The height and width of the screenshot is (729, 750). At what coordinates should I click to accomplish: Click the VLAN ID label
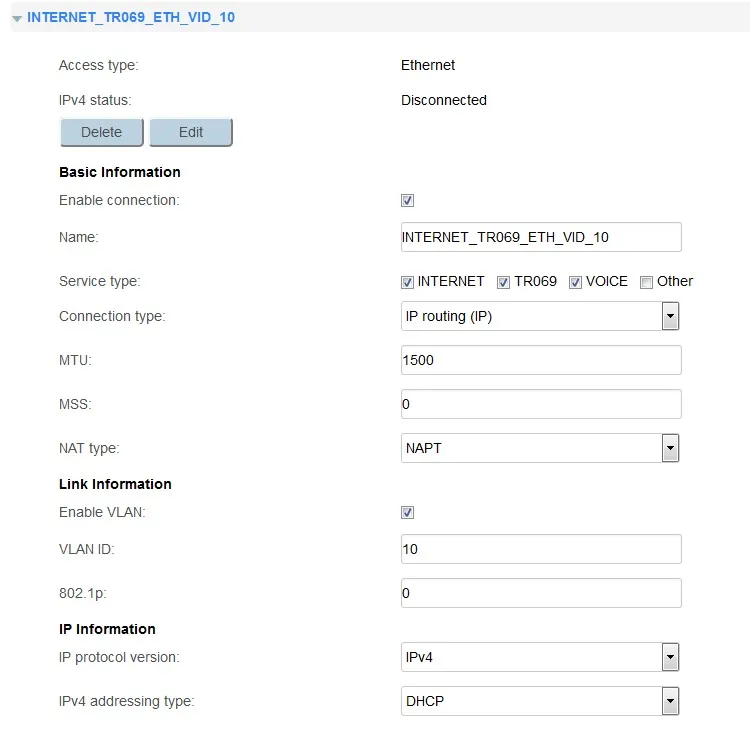[x=87, y=549]
